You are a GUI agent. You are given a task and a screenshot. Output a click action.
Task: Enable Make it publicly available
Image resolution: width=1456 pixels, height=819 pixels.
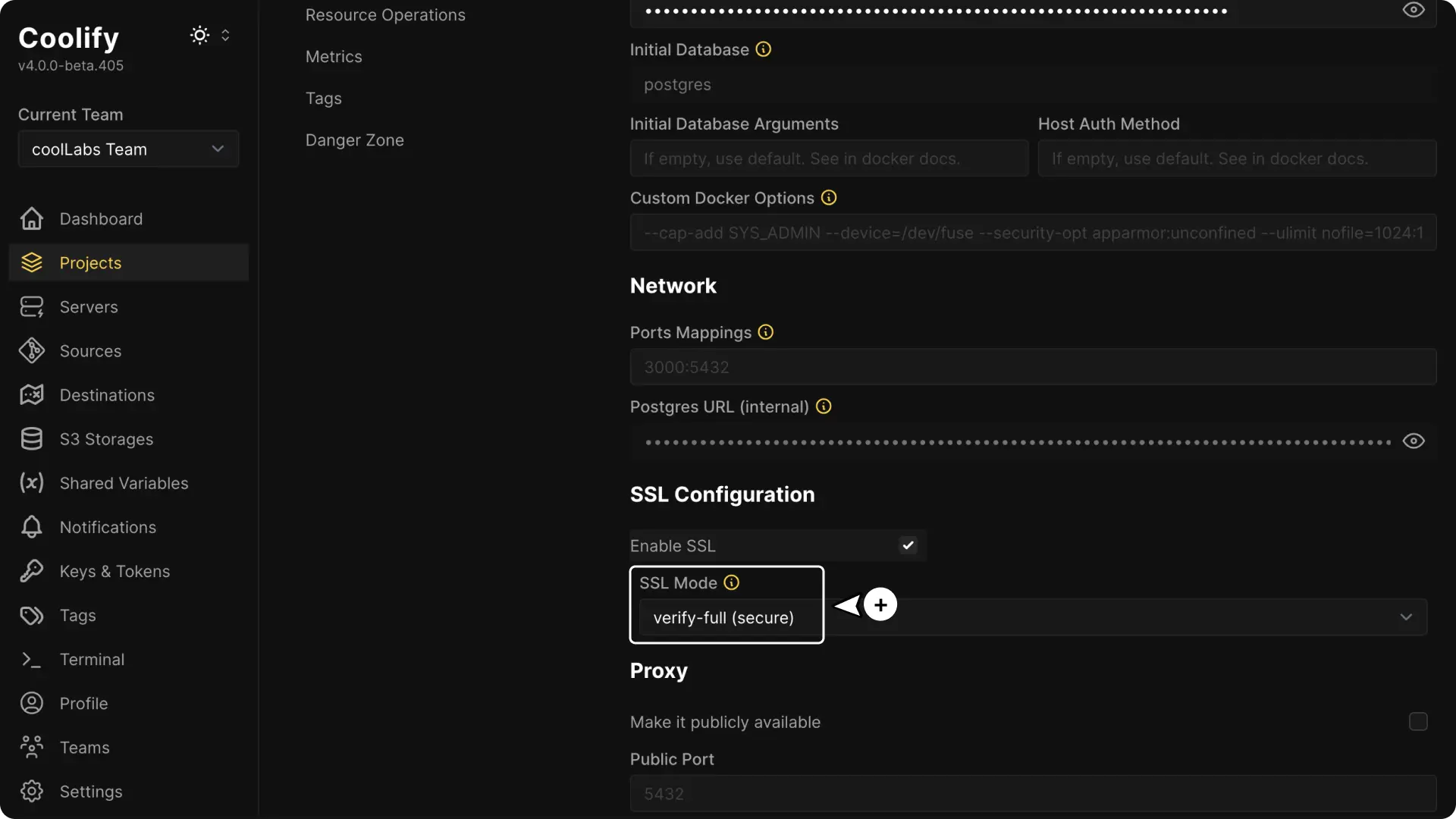(x=1418, y=722)
